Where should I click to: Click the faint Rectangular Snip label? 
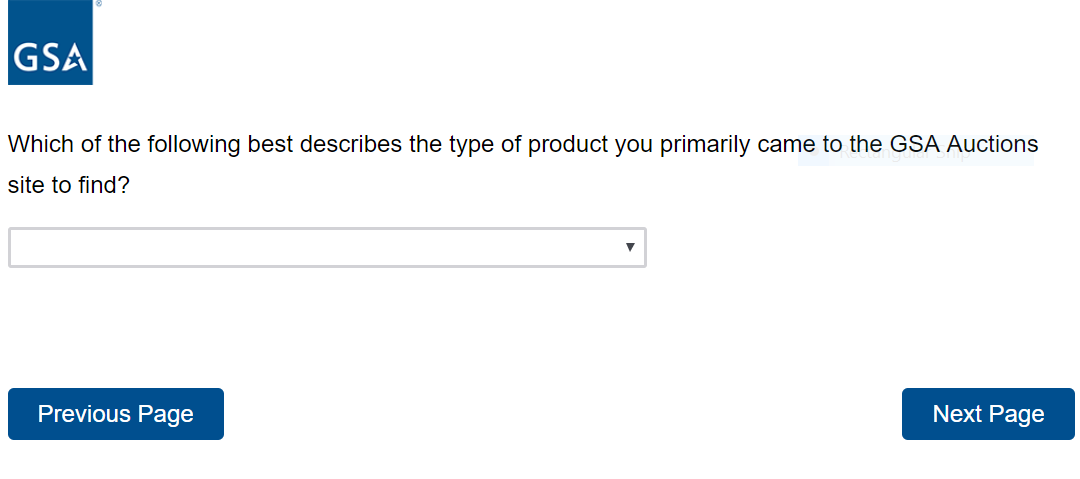(x=905, y=154)
